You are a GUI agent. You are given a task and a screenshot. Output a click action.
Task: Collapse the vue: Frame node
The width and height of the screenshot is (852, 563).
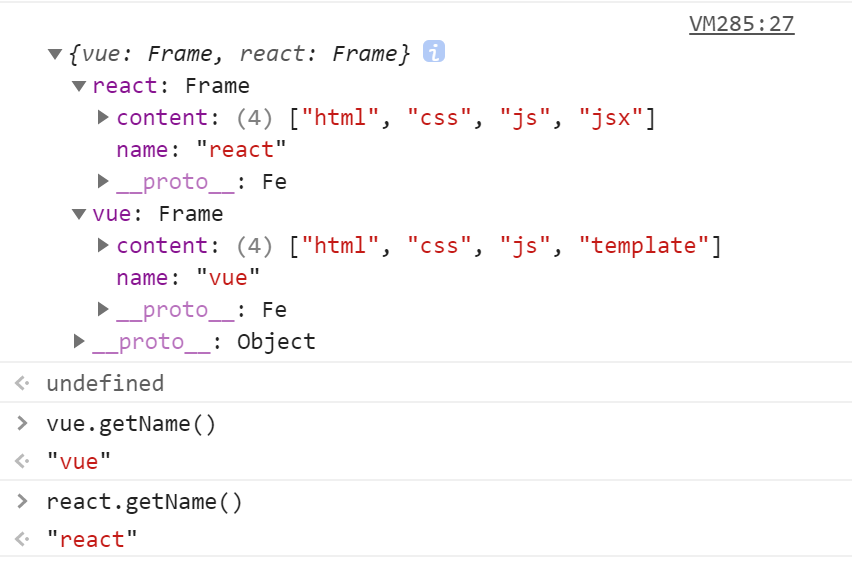point(79,214)
